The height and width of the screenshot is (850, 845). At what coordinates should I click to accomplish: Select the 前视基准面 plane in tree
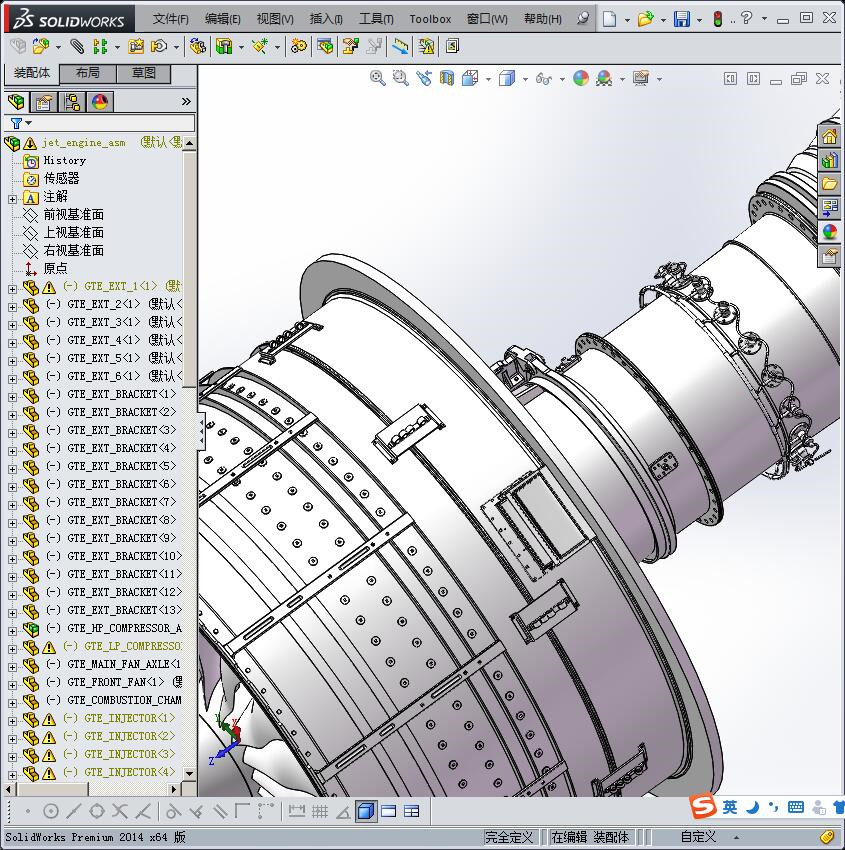[73, 215]
